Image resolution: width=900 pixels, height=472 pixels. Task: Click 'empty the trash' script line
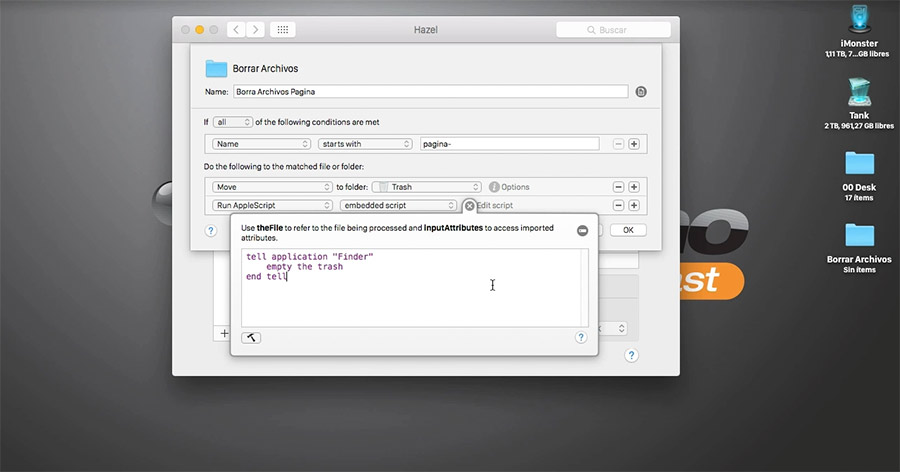304,266
